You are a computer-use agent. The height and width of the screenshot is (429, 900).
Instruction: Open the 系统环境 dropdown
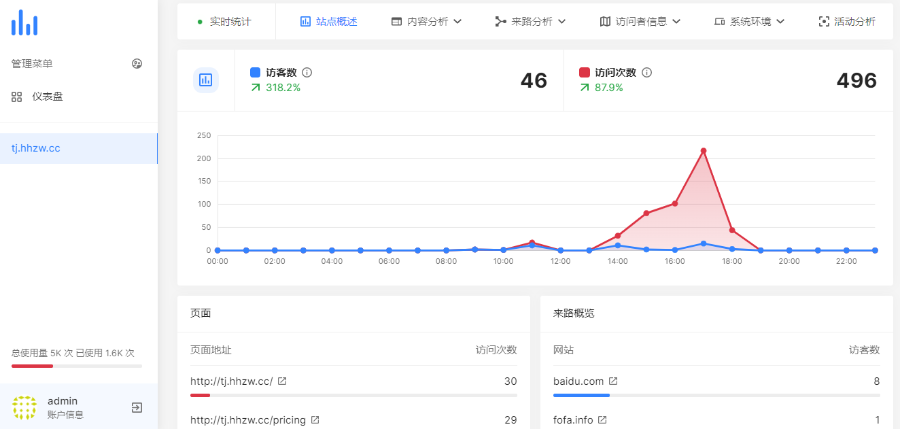point(749,22)
